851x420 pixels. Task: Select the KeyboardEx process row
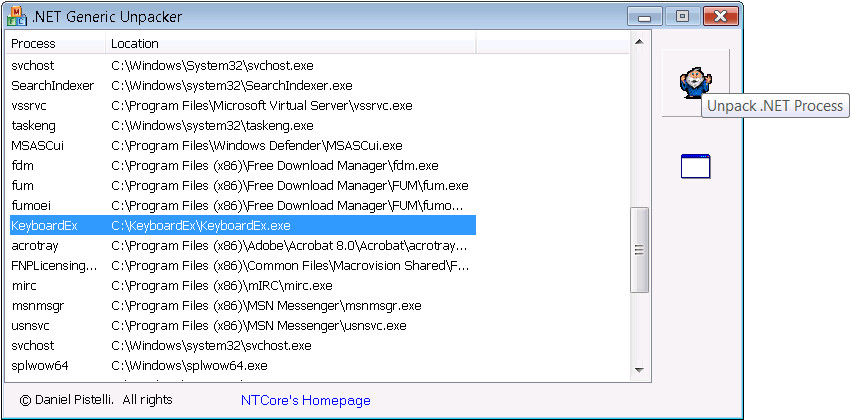click(x=243, y=226)
